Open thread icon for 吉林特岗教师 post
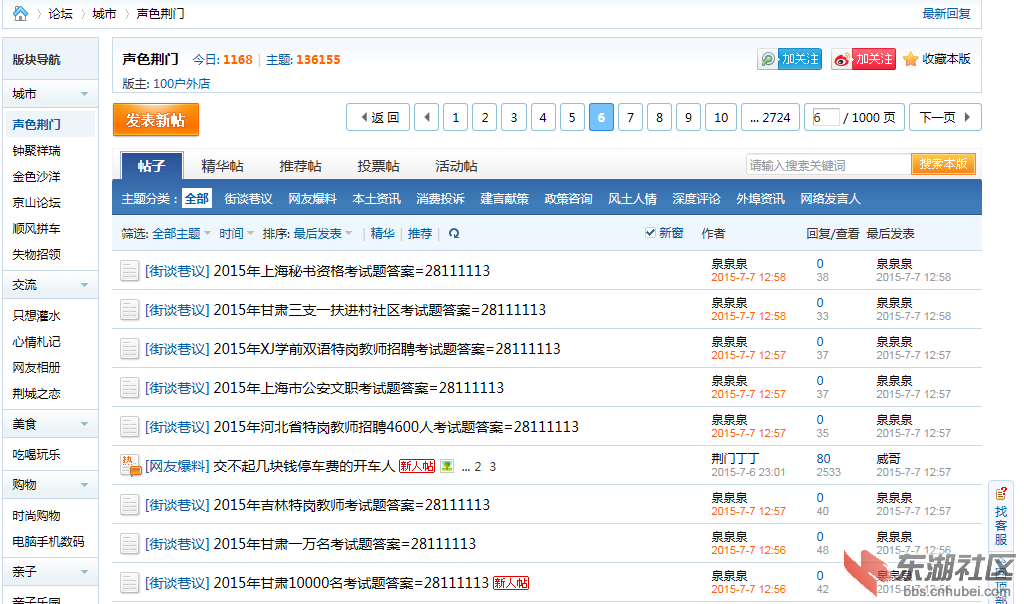The height and width of the screenshot is (604, 1024). click(x=129, y=505)
